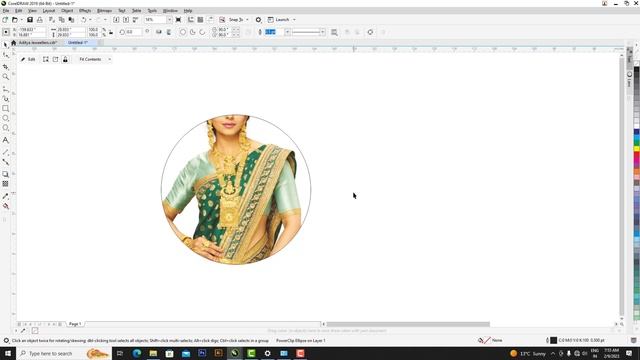Image resolution: width=640 pixels, height=360 pixels.
Task: Open the outline width dropdown arrow
Action: click(287, 32)
